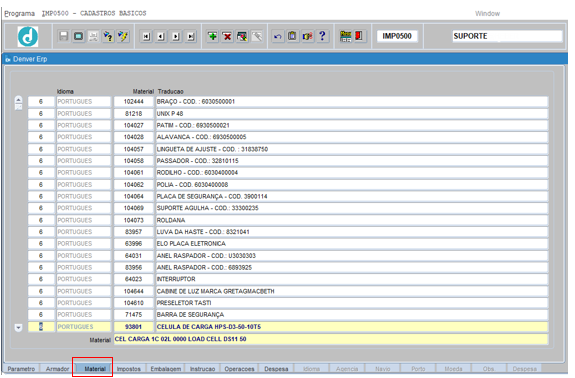575x378 pixels.
Task: Switch to the Parametro tab
Action: pos(21,368)
